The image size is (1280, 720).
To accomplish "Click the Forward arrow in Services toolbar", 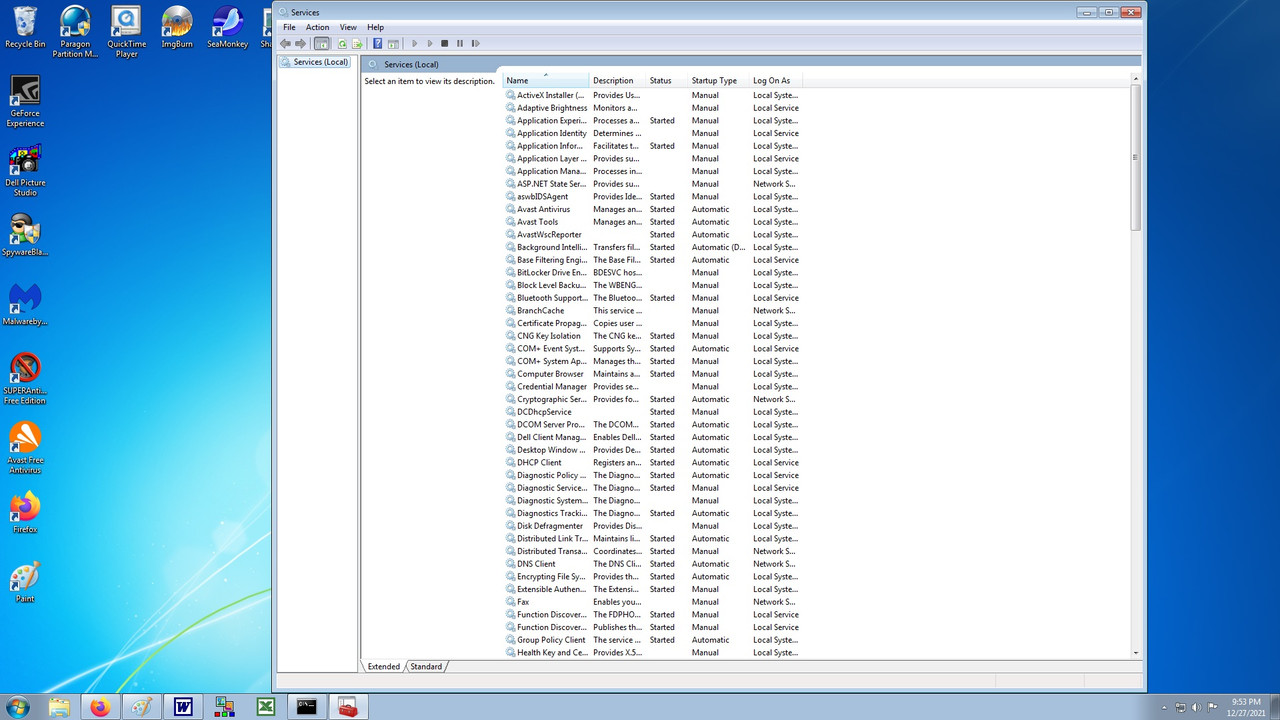I will 301,44.
